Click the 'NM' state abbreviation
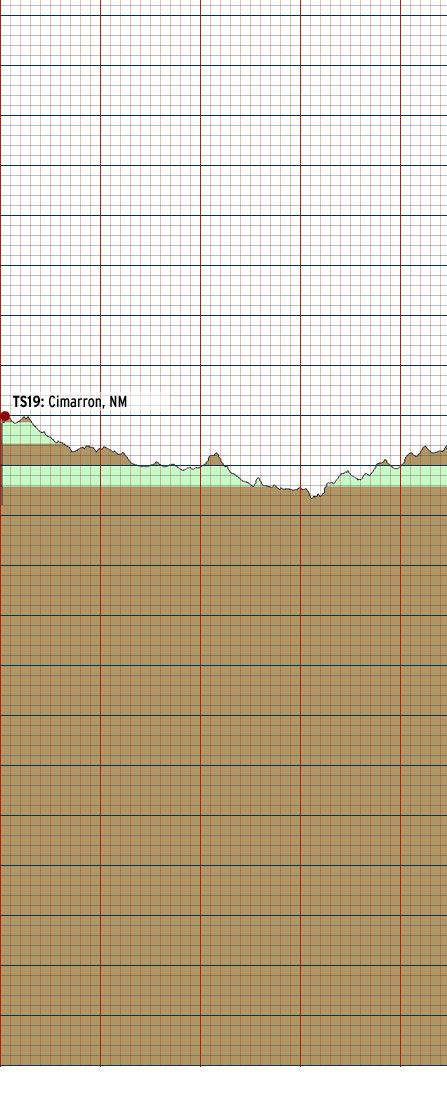Viewport: 447px width, 1098px height. (118, 402)
